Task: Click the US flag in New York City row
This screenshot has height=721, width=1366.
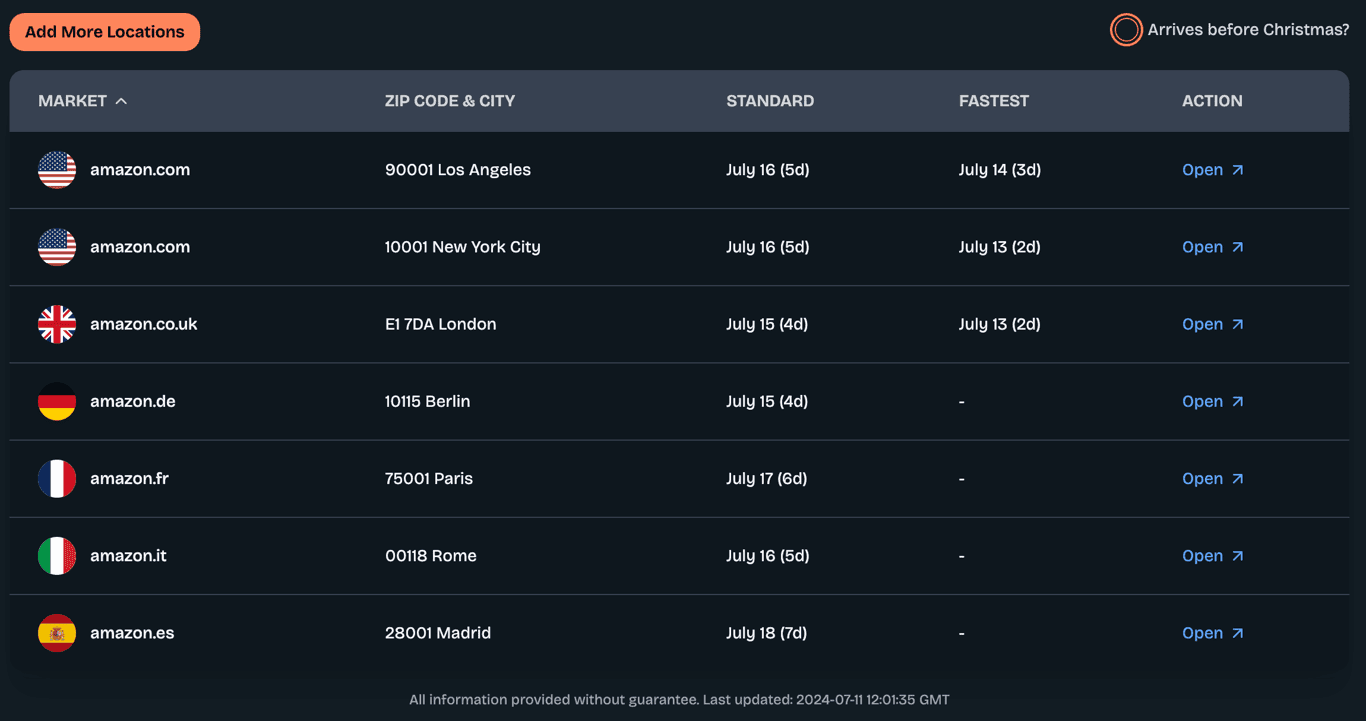Action: point(57,247)
